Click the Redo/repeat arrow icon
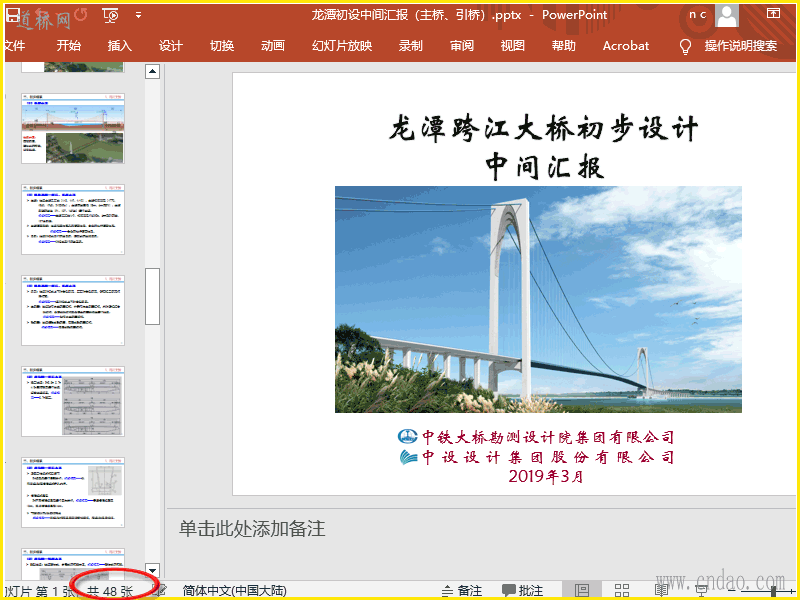Screen dimensions: 800x600 point(81,14)
